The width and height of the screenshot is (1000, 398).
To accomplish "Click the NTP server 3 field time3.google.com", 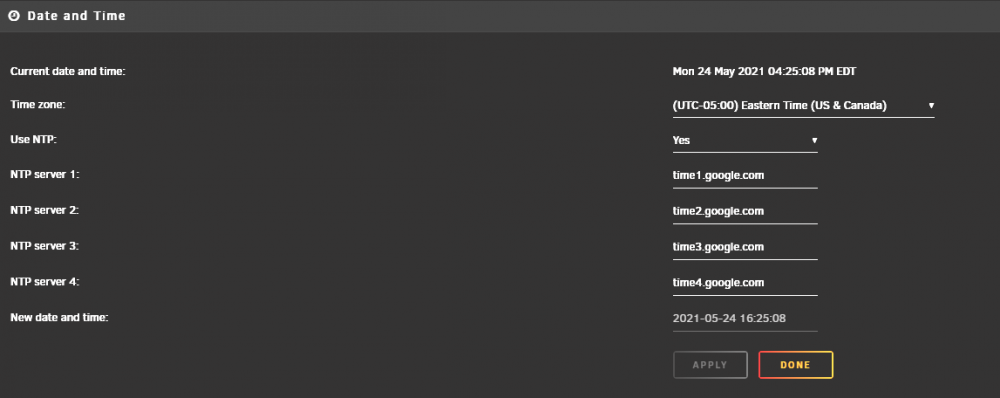I will click(x=745, y=247).
